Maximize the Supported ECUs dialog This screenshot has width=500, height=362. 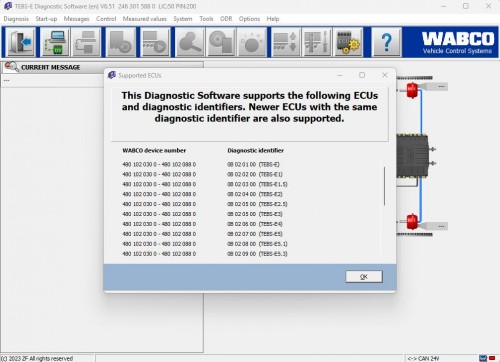[x=362, y=75]
